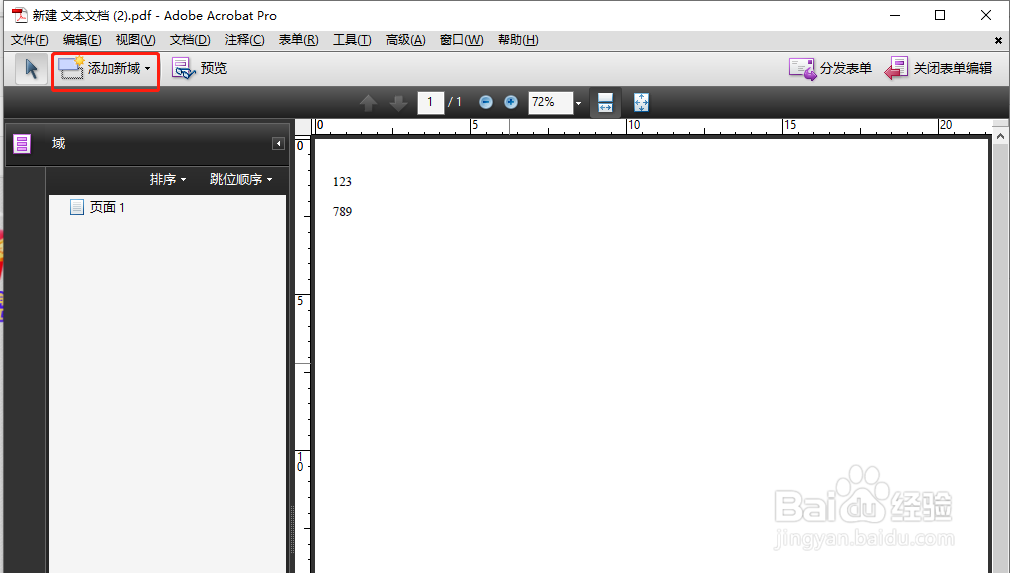Select 页面 1 in the fields tree

97,207
